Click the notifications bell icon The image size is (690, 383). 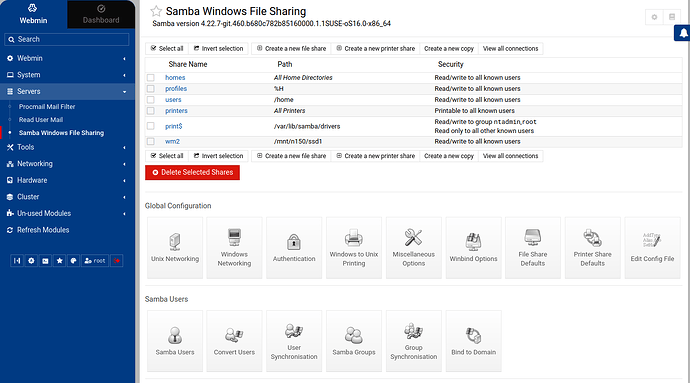point(683,33)
